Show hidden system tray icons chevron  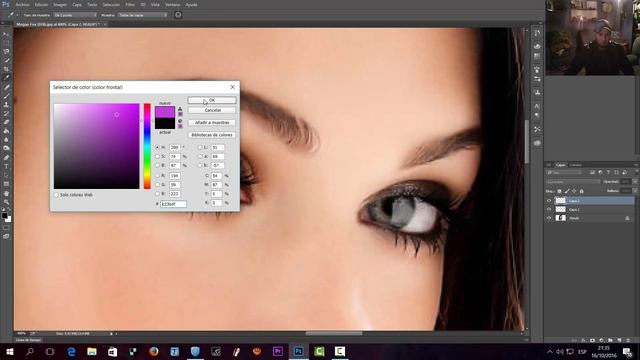[x=550, y=351]
